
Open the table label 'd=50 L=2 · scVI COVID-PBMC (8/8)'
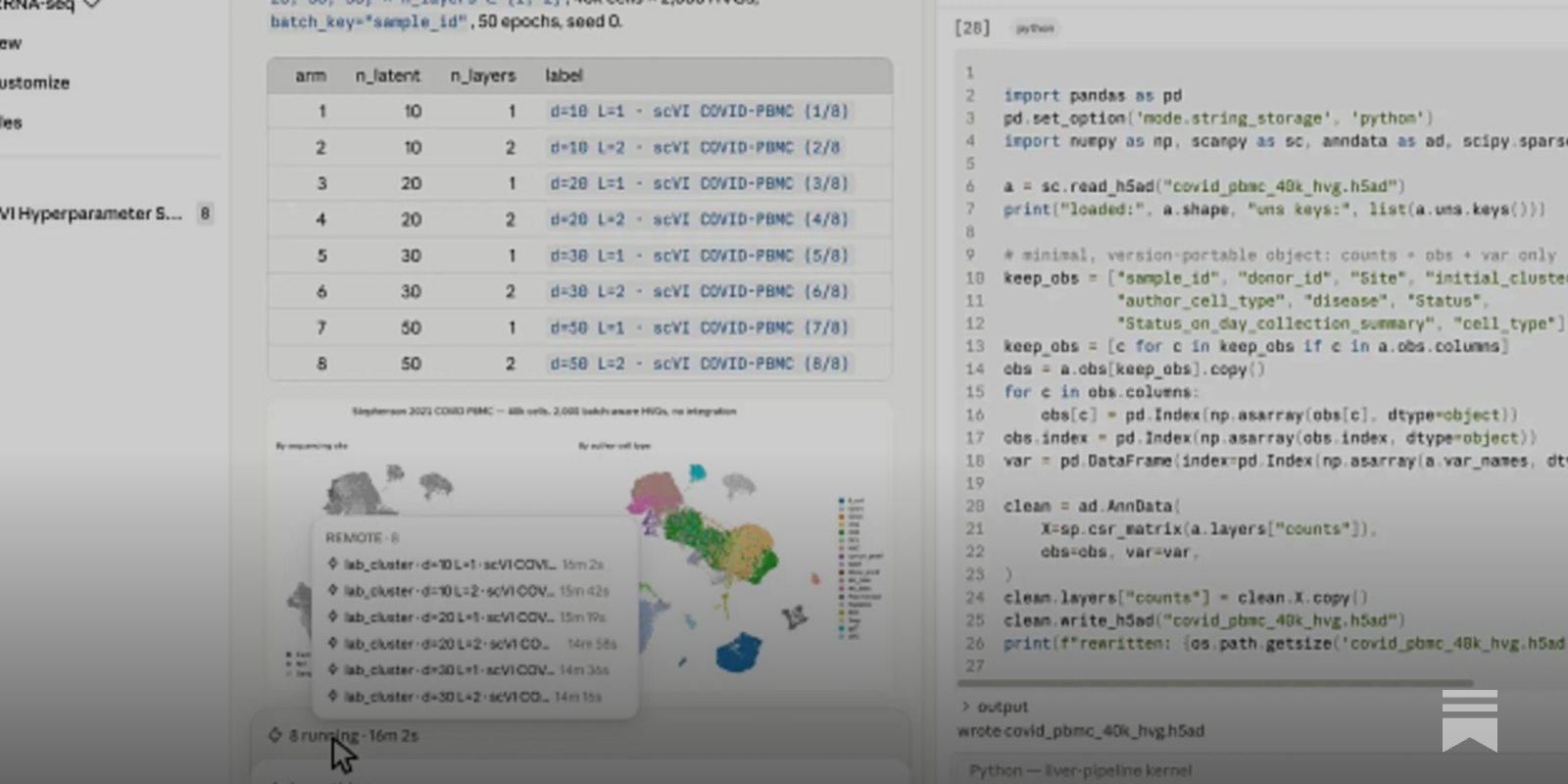(699, 364)
